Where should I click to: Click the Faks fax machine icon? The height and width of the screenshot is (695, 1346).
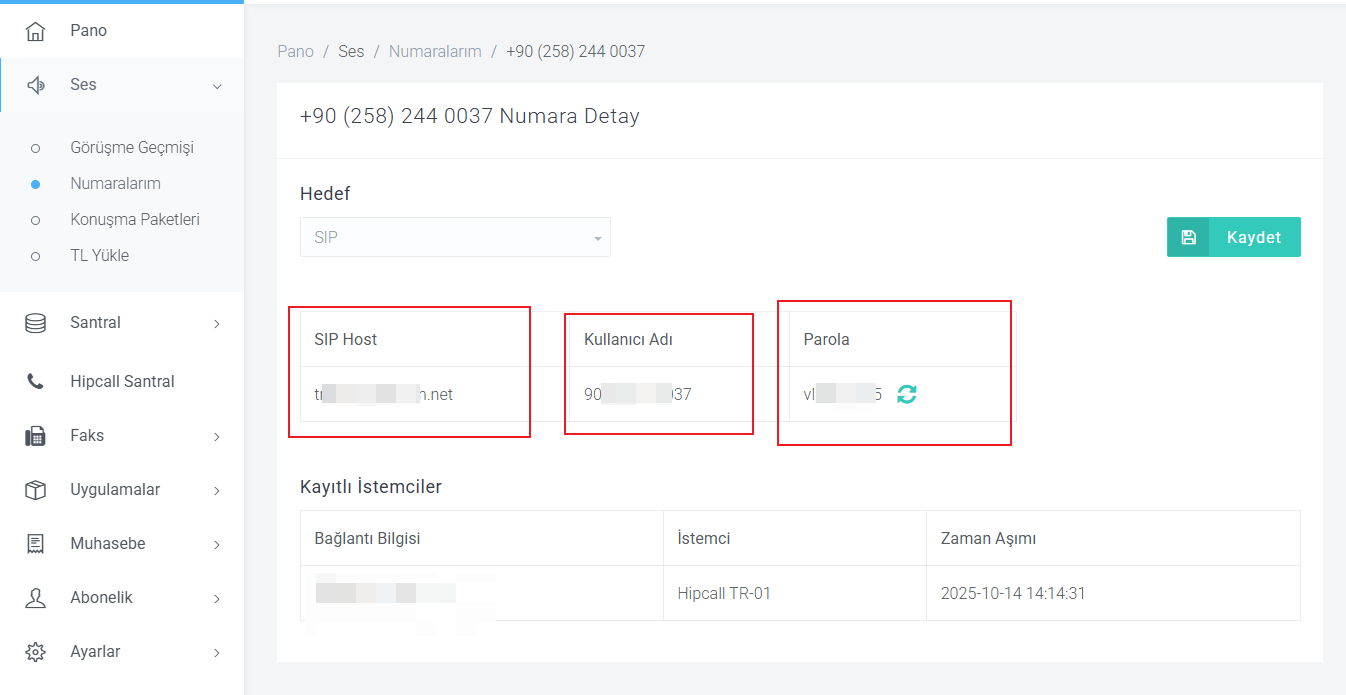35,436
